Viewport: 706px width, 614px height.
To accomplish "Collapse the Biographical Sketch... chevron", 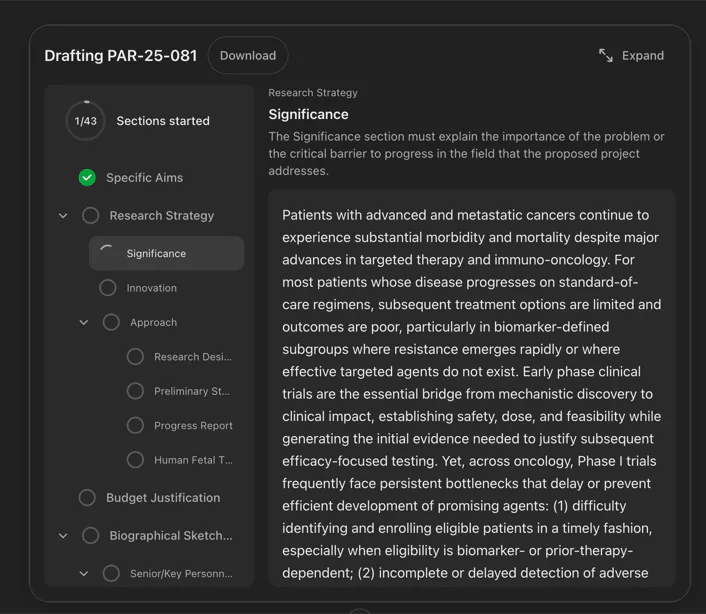I will [x=63, y=536].
